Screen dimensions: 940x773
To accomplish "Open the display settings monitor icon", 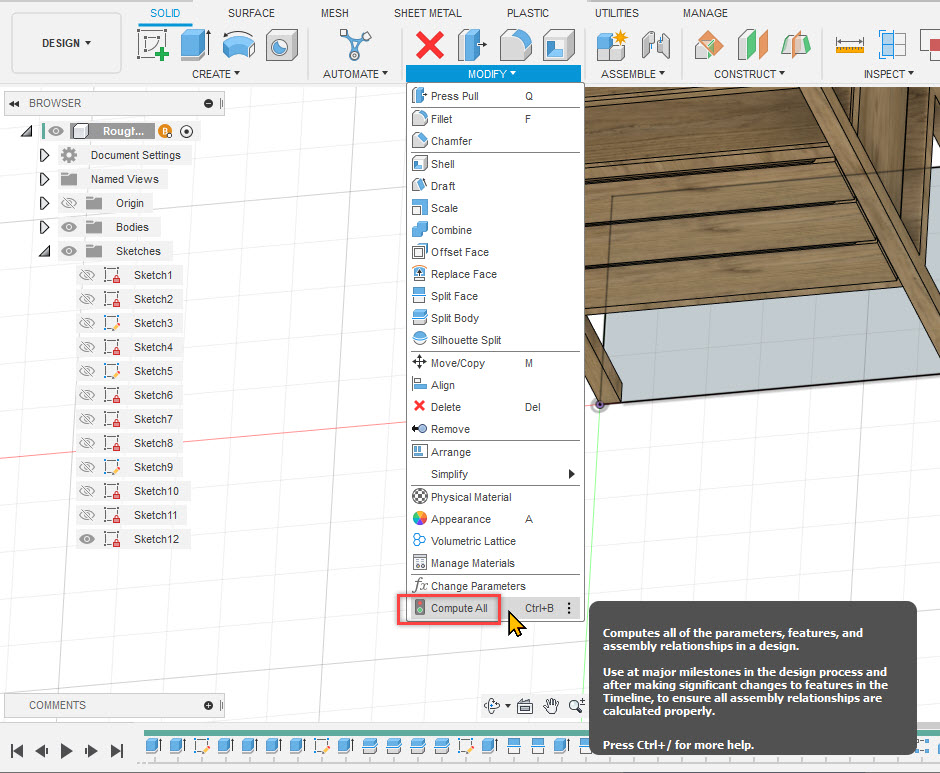I will coord(524,706).
